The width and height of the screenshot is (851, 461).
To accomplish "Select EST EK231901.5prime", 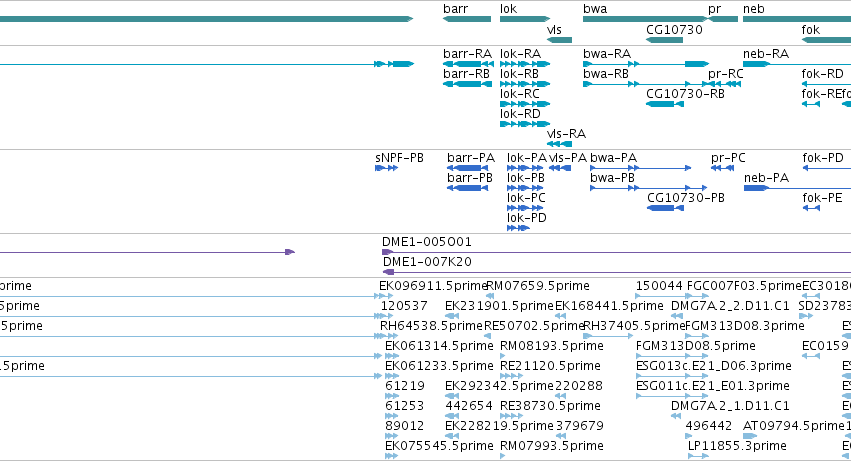I will coord(452,316).
